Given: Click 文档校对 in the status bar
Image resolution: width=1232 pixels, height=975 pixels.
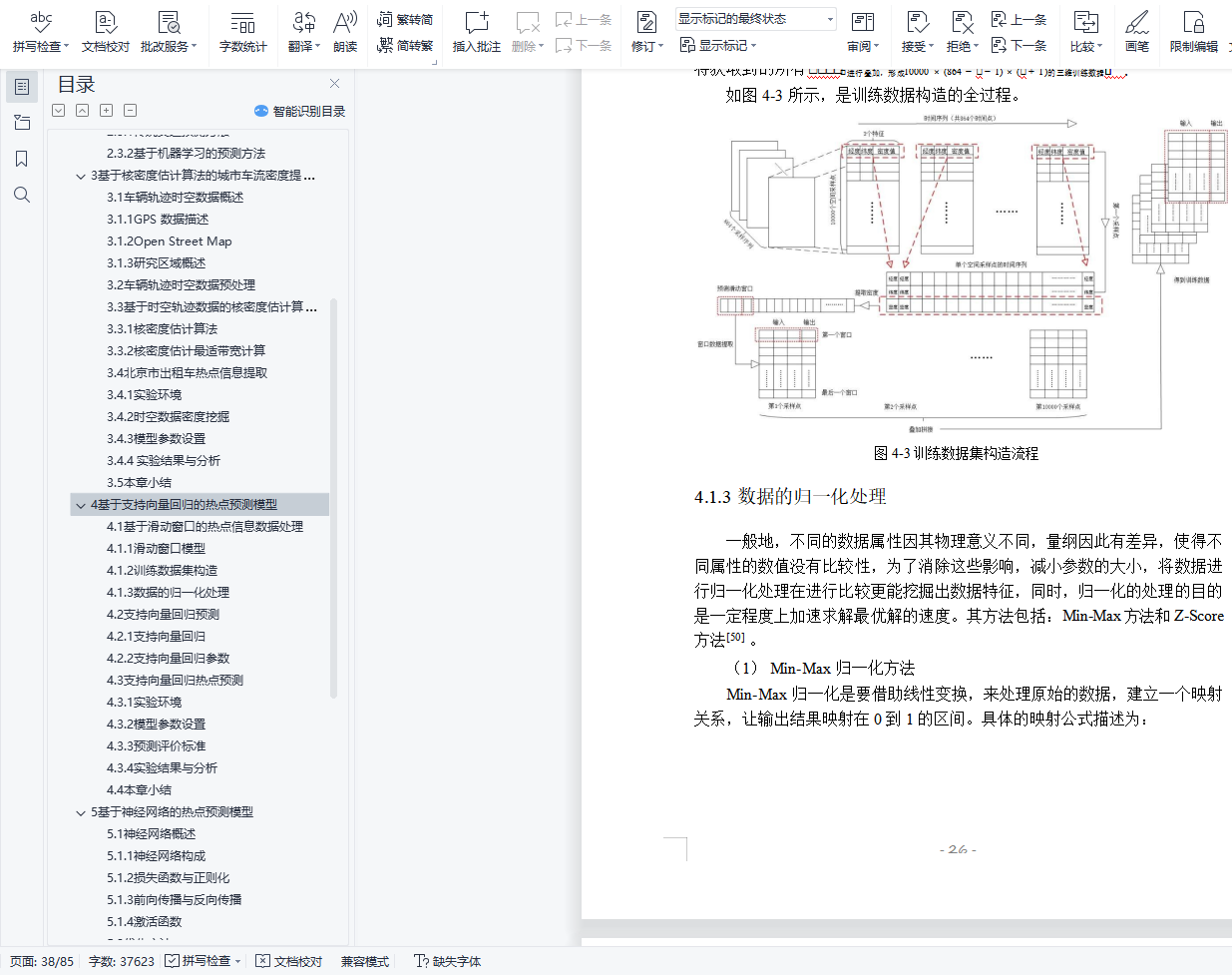Looking at the screenshot, I should click(x=289, y=962).
